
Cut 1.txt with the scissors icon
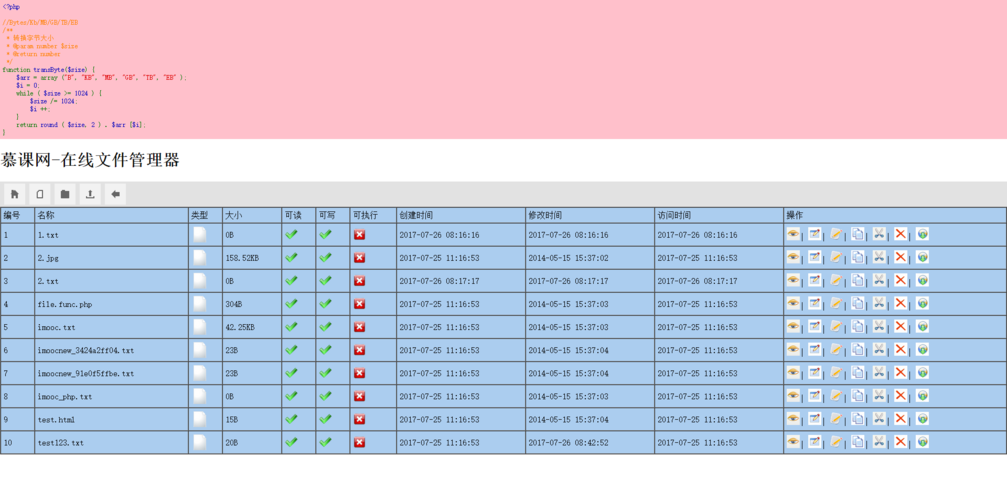879,234
